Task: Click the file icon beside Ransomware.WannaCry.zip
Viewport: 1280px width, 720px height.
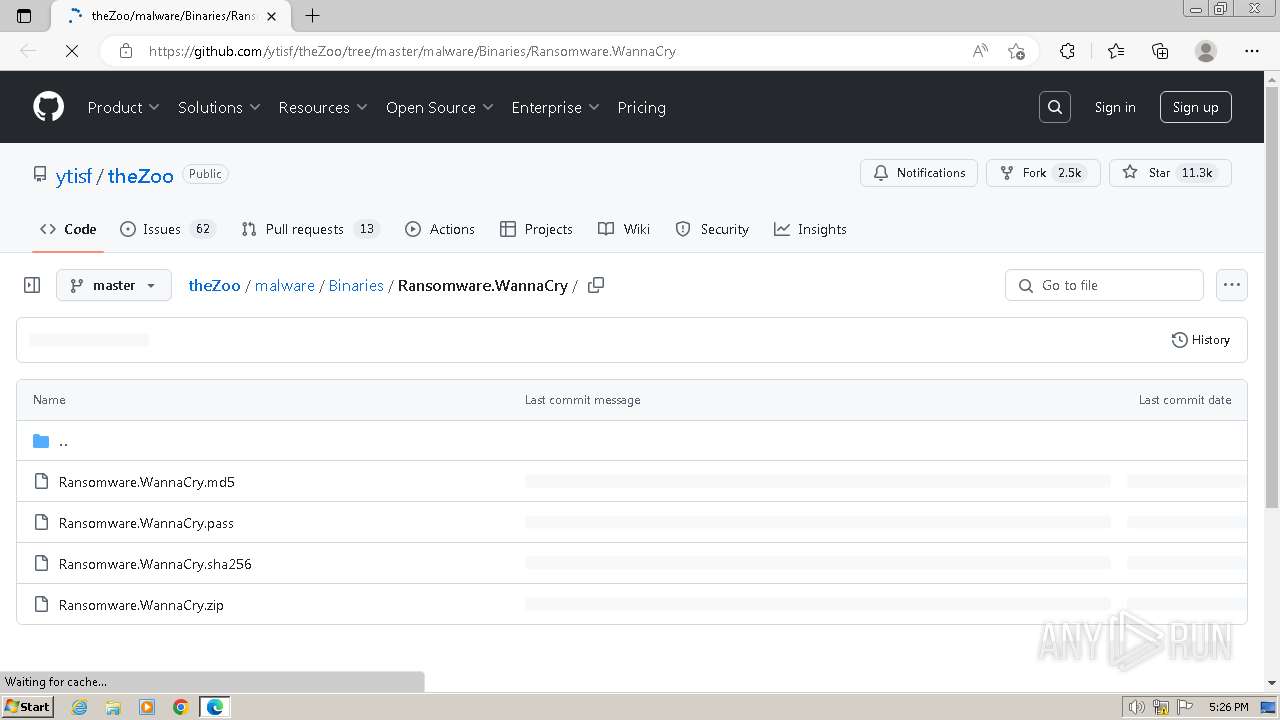Action: coord(41,605)
